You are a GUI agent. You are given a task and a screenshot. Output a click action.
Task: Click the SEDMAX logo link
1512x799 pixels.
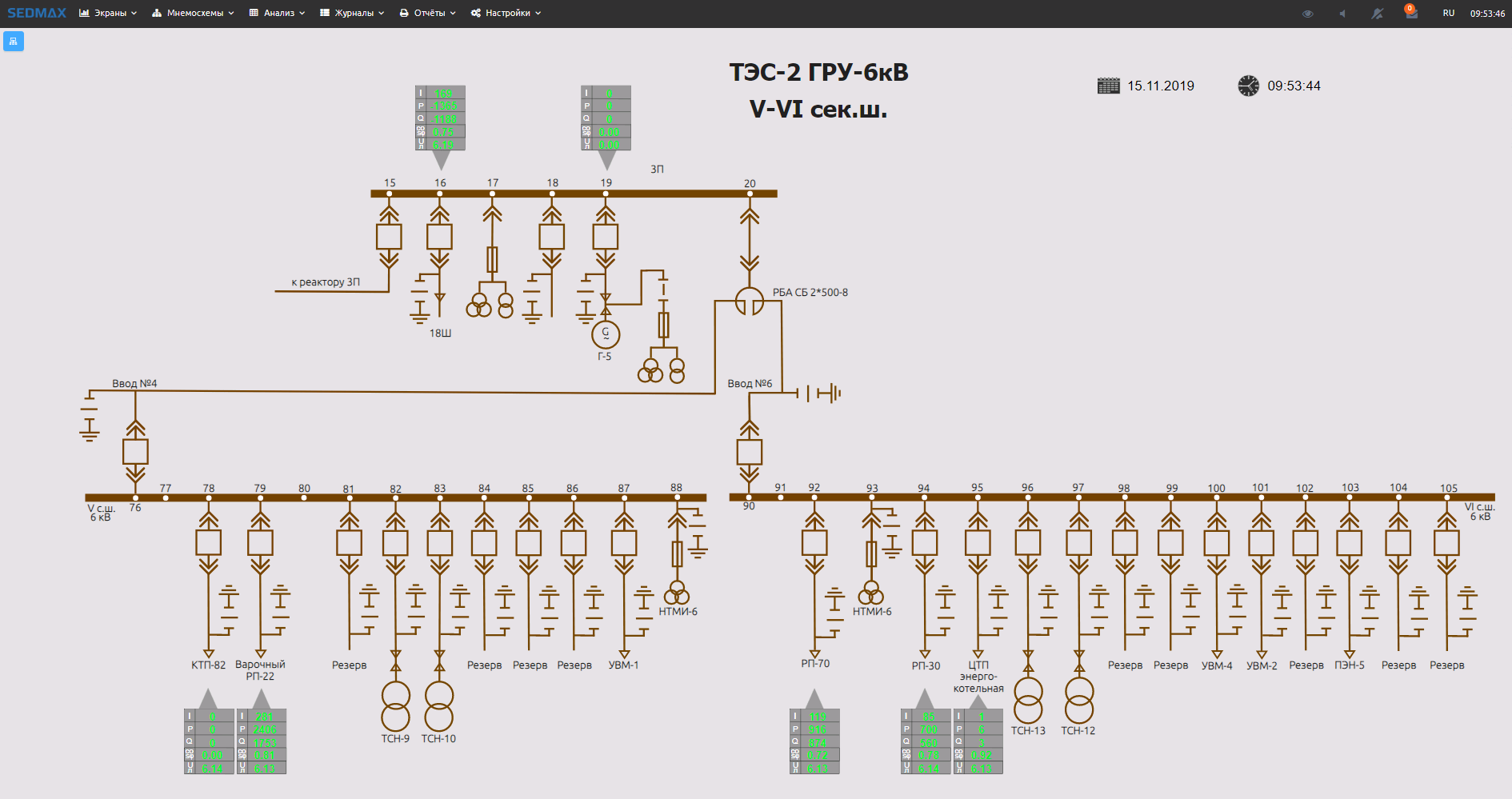point(37,14)
